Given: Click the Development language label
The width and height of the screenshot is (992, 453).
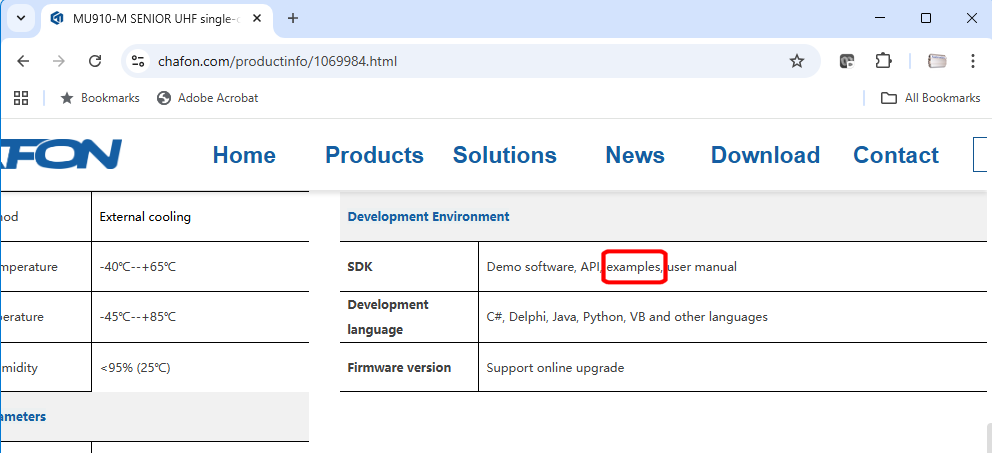Looking at the screenshot, I should click(x=388, y=317).
